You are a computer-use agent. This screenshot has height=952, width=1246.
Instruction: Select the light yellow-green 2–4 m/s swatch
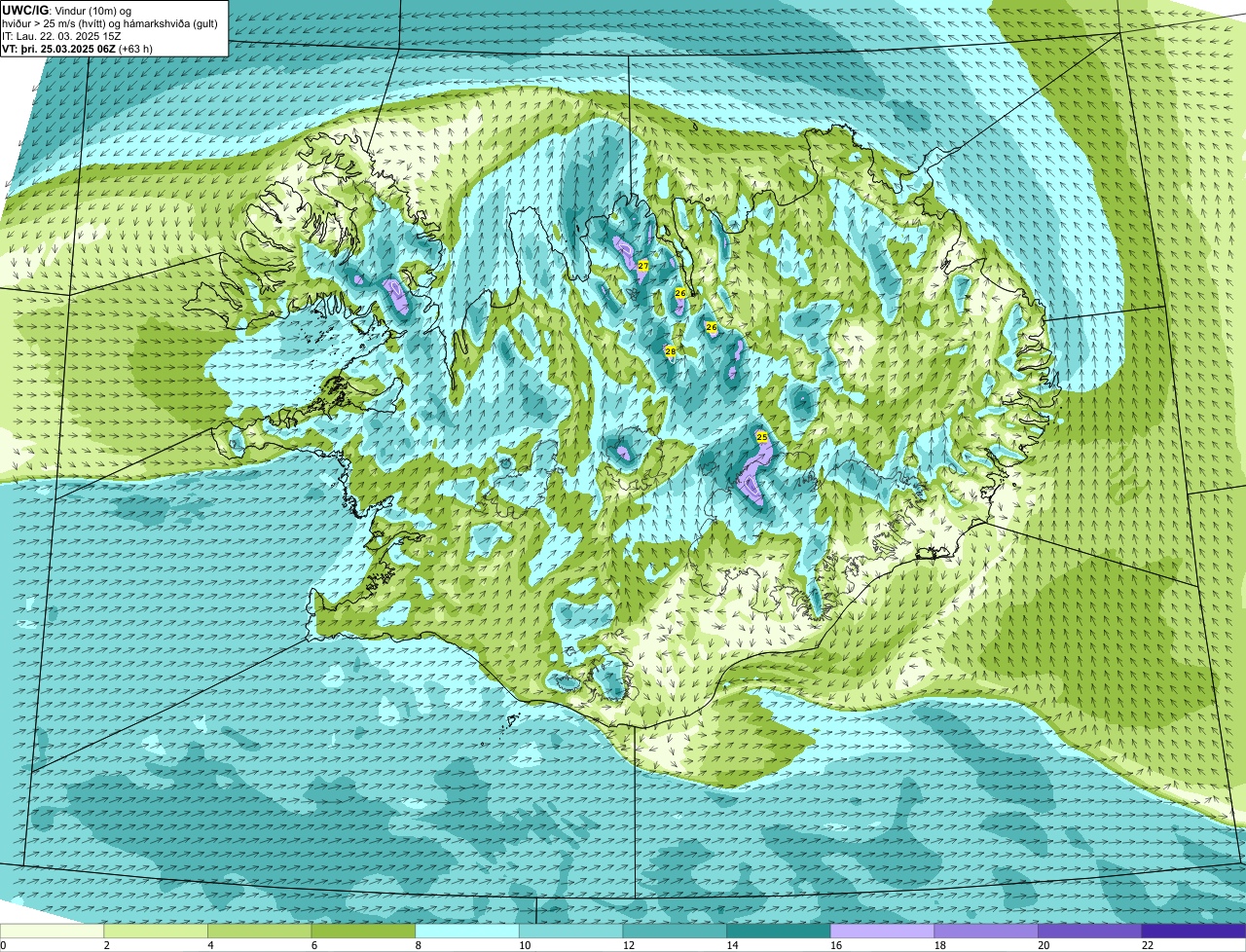pyautogui.click(x=156, y=931)
